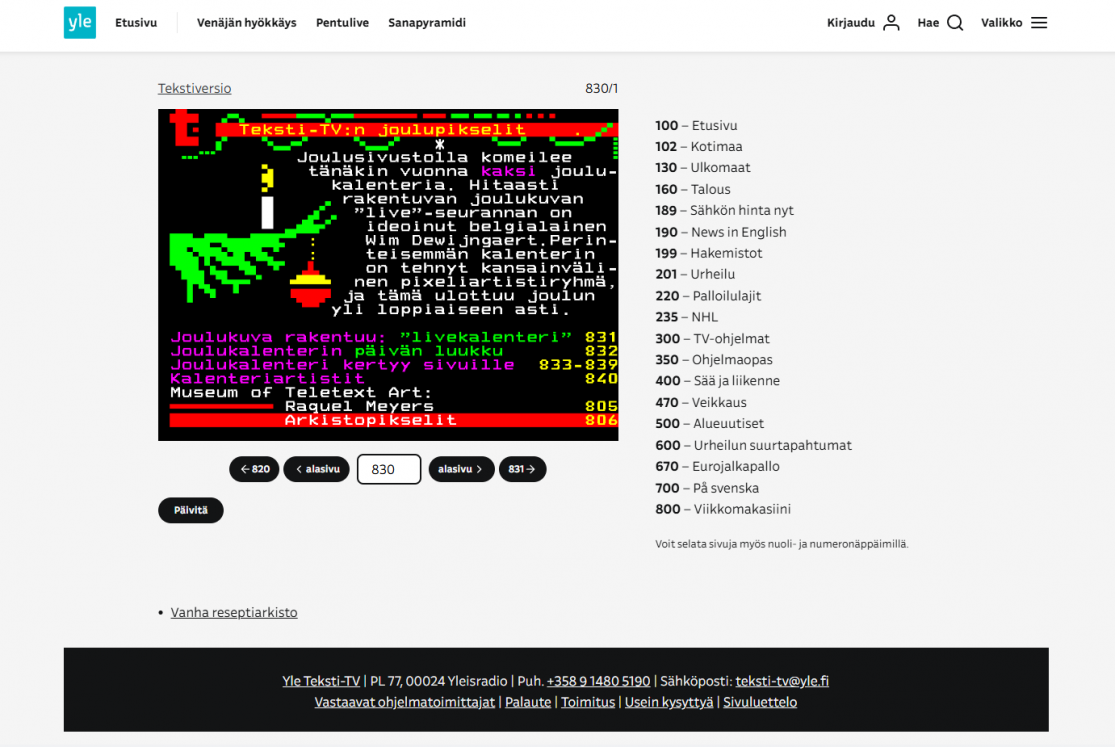Click the Yle logo
This screenshot has width=1115, height=747.
tap(80, 23)
